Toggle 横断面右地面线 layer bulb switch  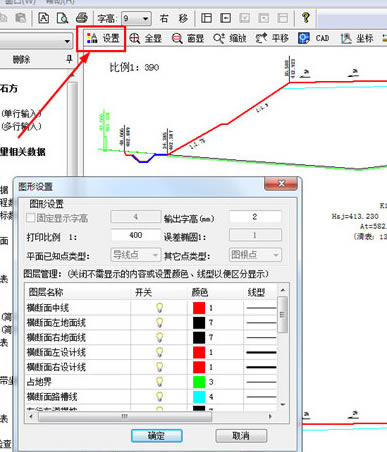pos(160,337)
